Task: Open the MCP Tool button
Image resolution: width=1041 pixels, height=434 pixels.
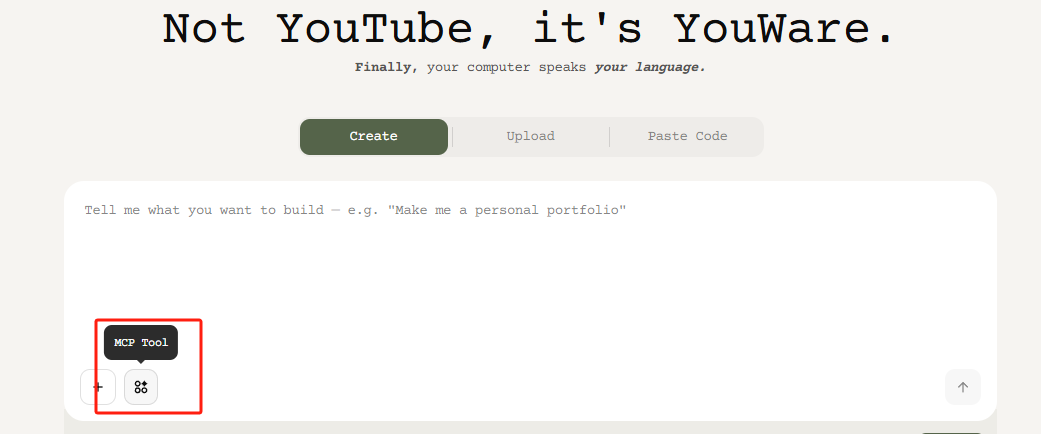Action: (141, 387)
